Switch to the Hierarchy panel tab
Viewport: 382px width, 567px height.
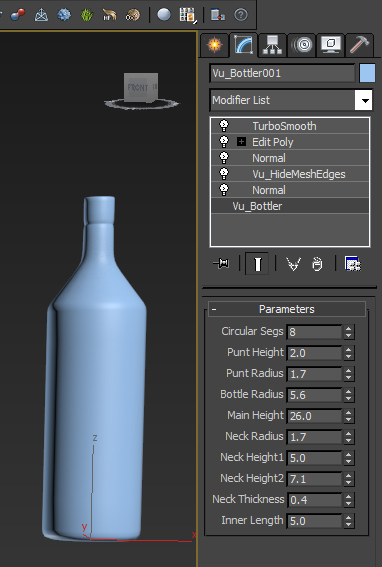pyautogui.click(x=273, y=45)
